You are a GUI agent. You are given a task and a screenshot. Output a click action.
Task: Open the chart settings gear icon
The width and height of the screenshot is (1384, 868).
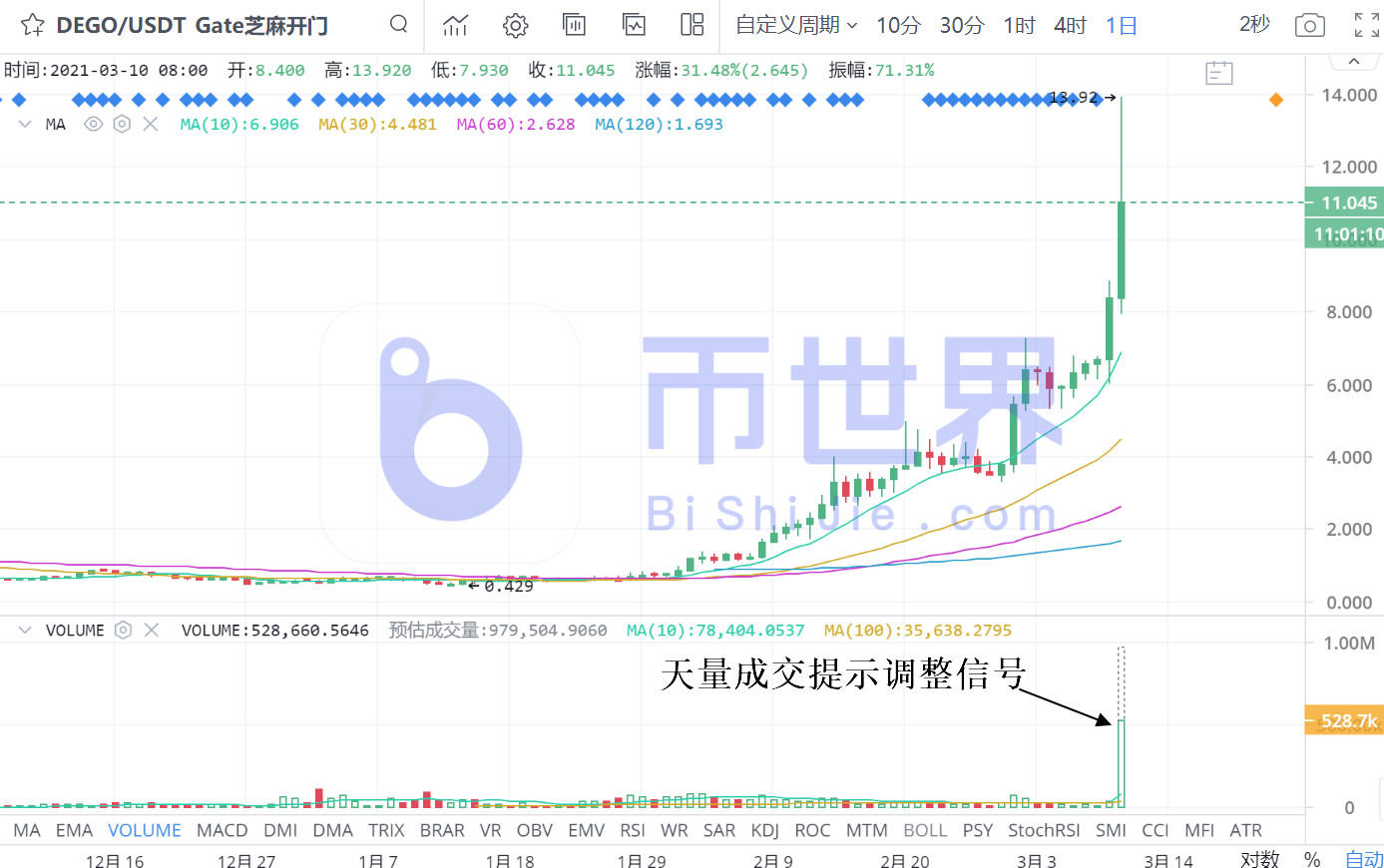(515, 26)
